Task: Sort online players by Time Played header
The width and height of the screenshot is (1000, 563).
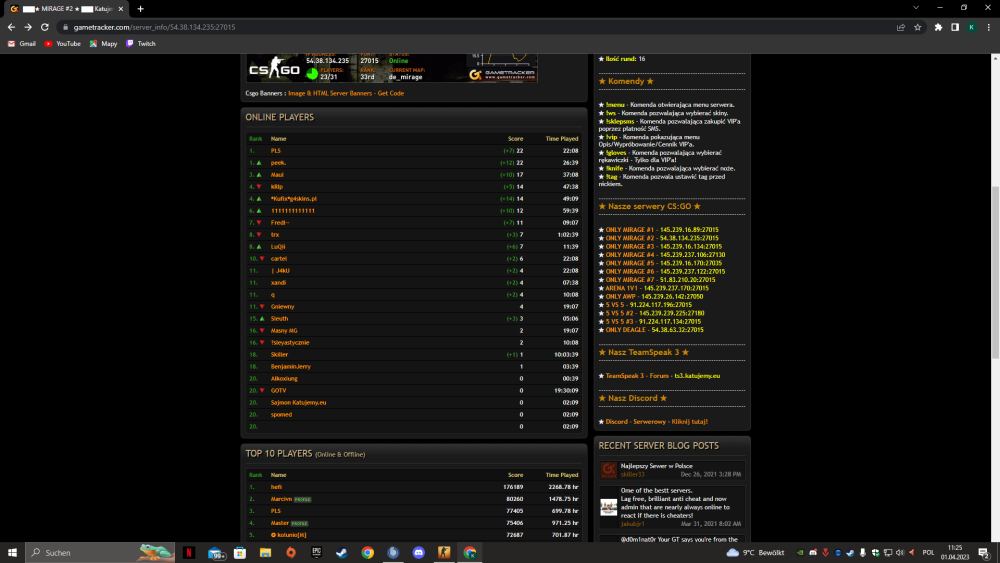Action: pyautogui.click(x=562, y=138)
